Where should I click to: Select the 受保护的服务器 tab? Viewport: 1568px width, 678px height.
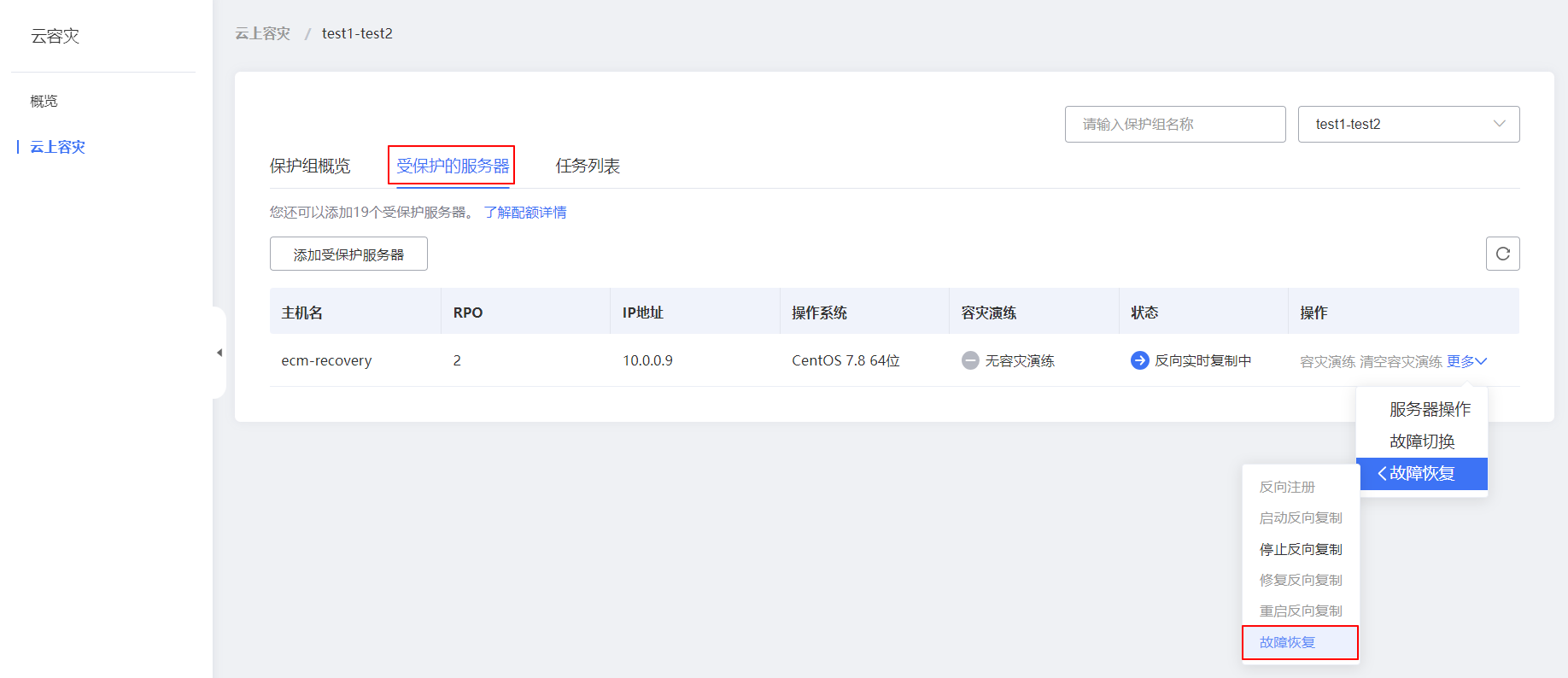click(452, 166)
